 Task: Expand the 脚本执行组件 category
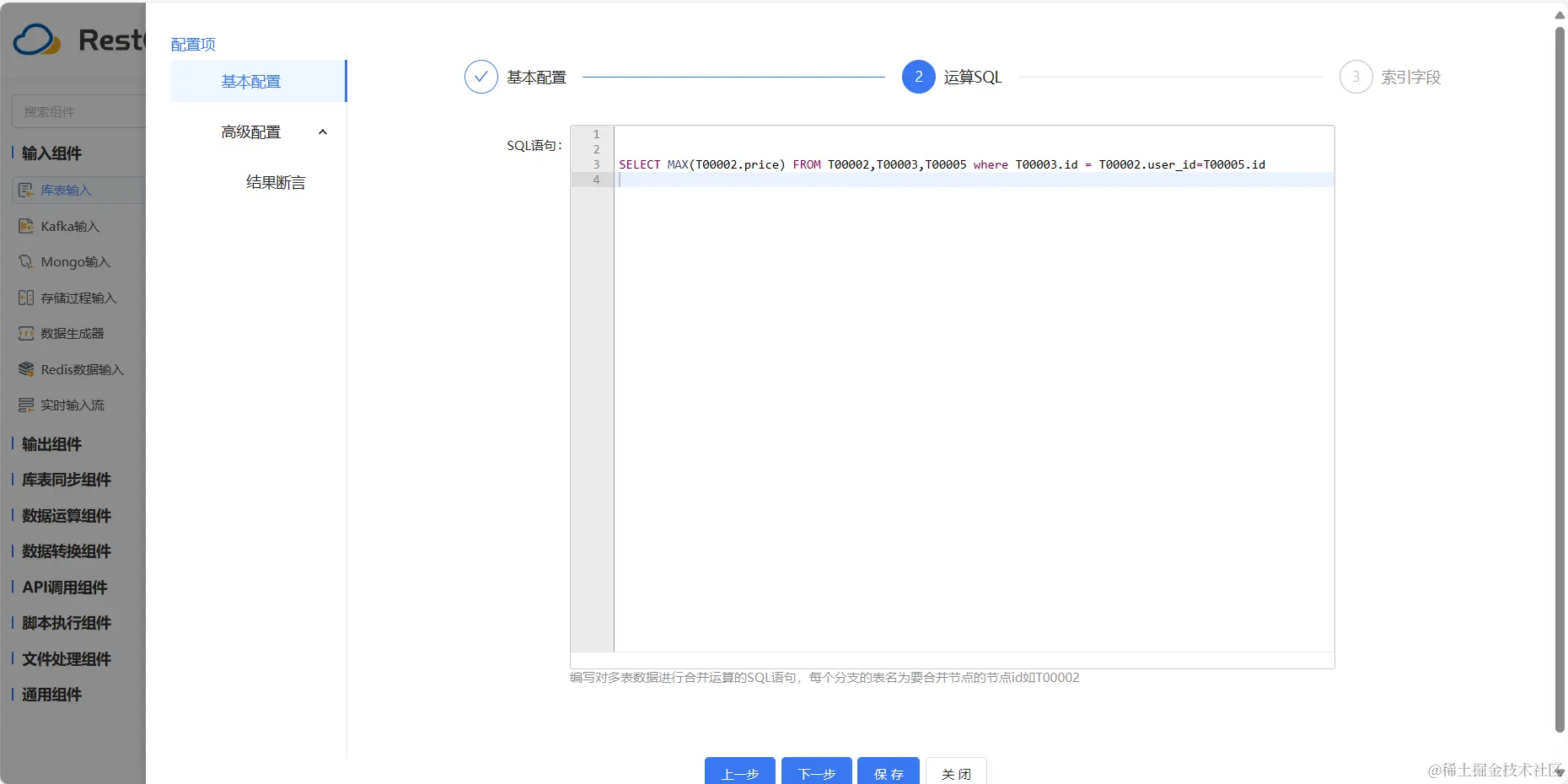tap(67, 623)
